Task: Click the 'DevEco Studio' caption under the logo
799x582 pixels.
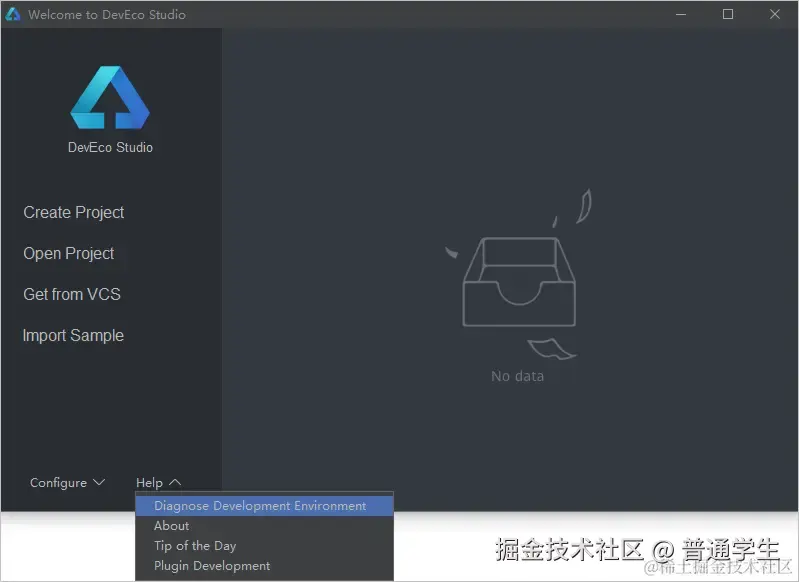Action: pos(111,147)
